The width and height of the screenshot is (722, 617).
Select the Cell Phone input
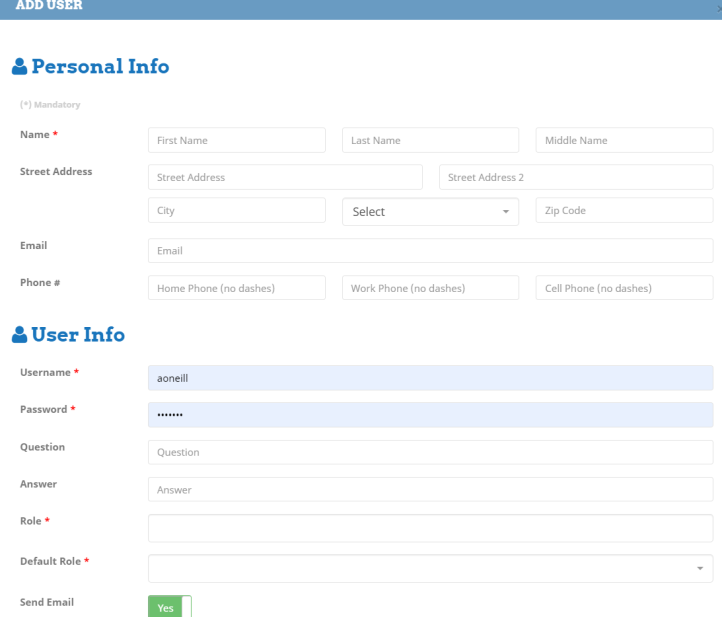[624, 288]
